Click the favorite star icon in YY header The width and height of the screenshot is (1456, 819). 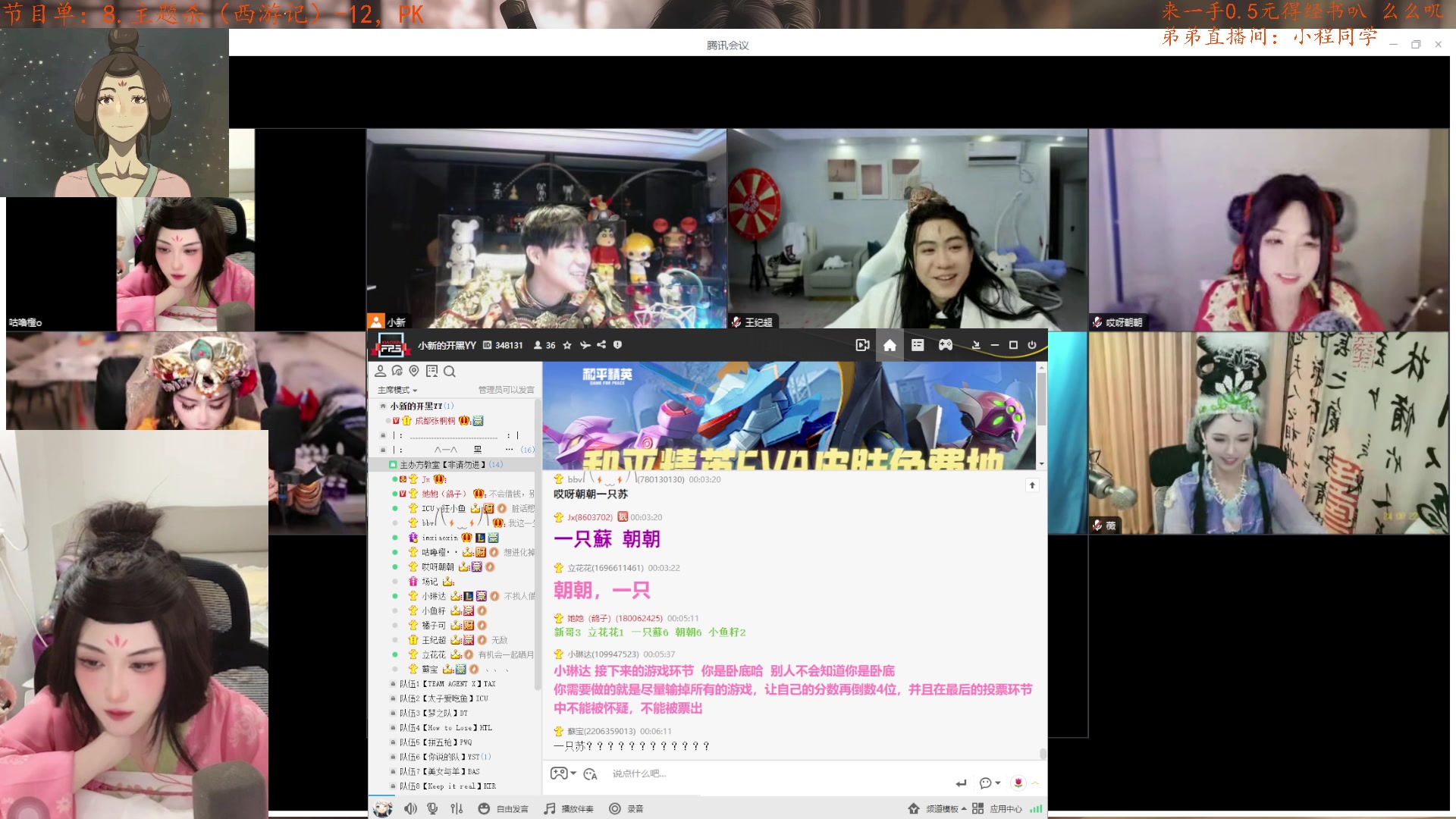[x=567, y=345]
